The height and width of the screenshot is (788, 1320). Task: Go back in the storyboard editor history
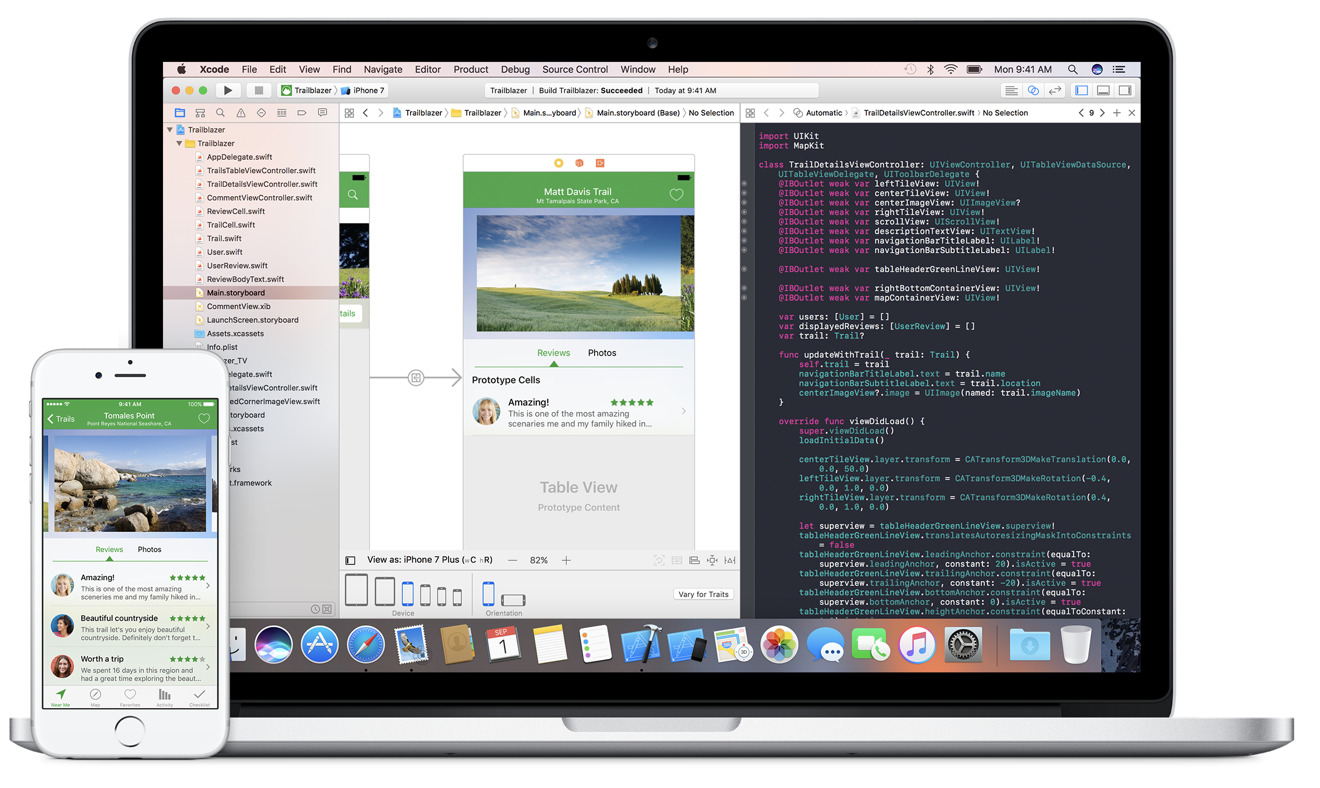point(366,113)
